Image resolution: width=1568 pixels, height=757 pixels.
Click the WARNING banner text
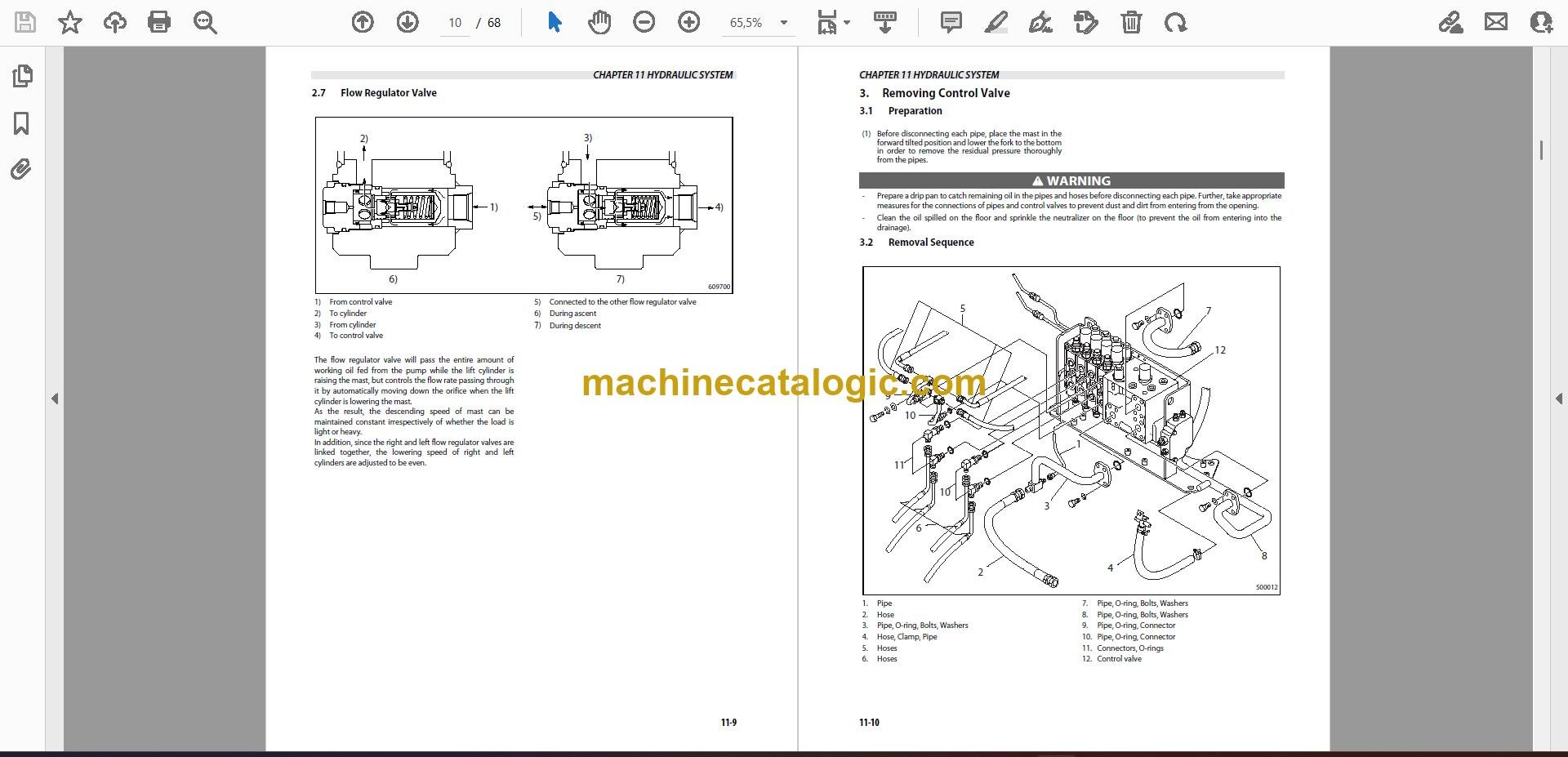(1071, 181)
